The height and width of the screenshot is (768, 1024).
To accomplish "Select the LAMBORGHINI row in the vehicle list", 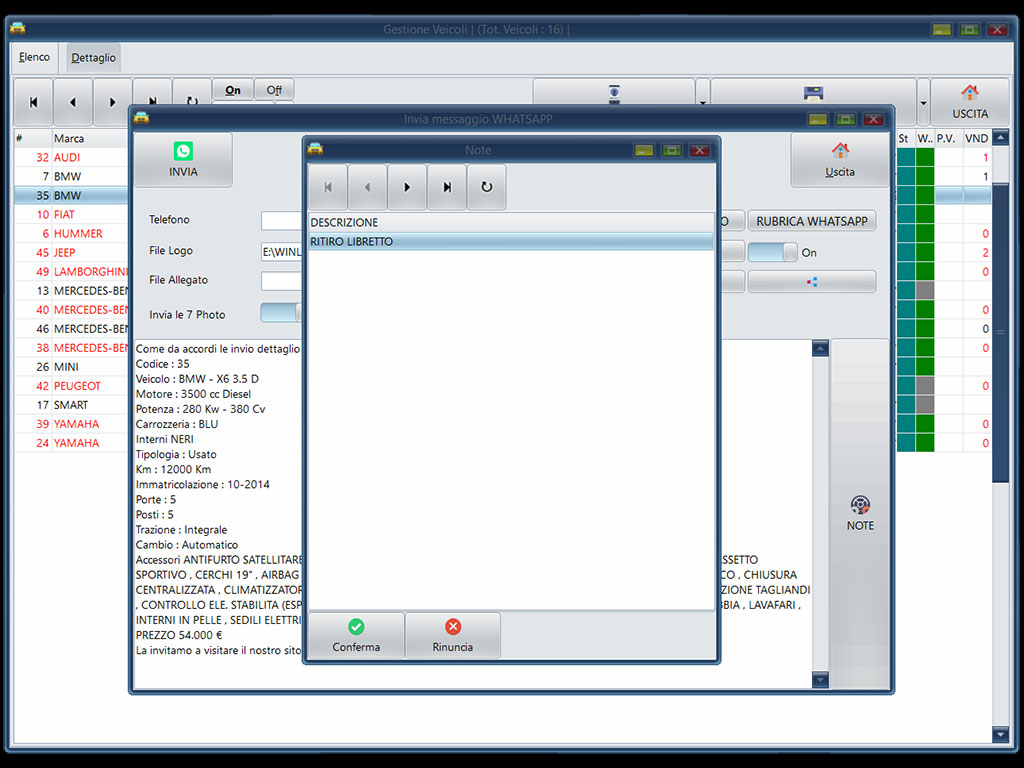I will pyautogui.click(x=72, y=272).
